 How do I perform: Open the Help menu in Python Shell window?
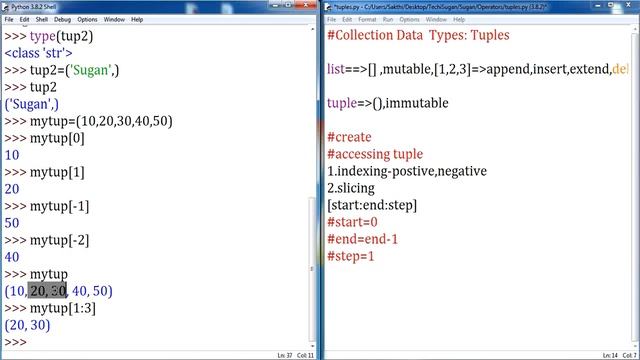tap(137, 20)
